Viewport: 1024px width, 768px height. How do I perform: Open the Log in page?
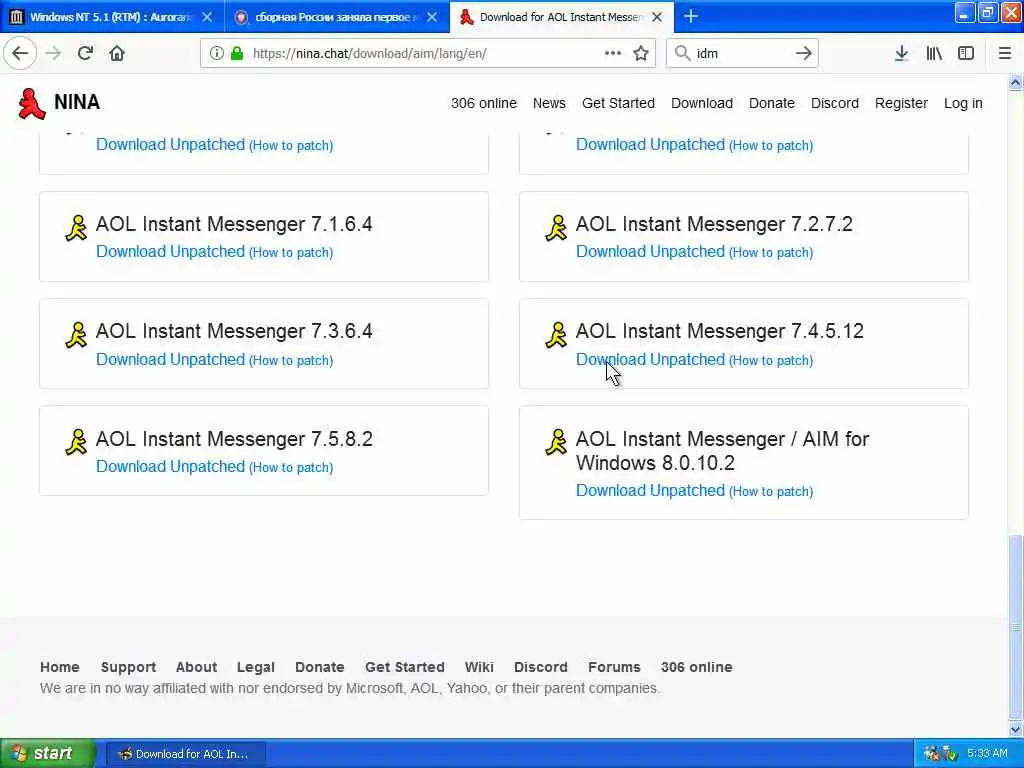coord(963,103)
